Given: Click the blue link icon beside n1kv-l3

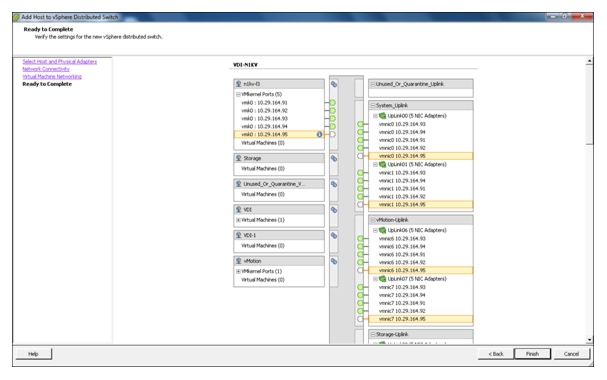Looking at the screenshot, I should (334, 84).
